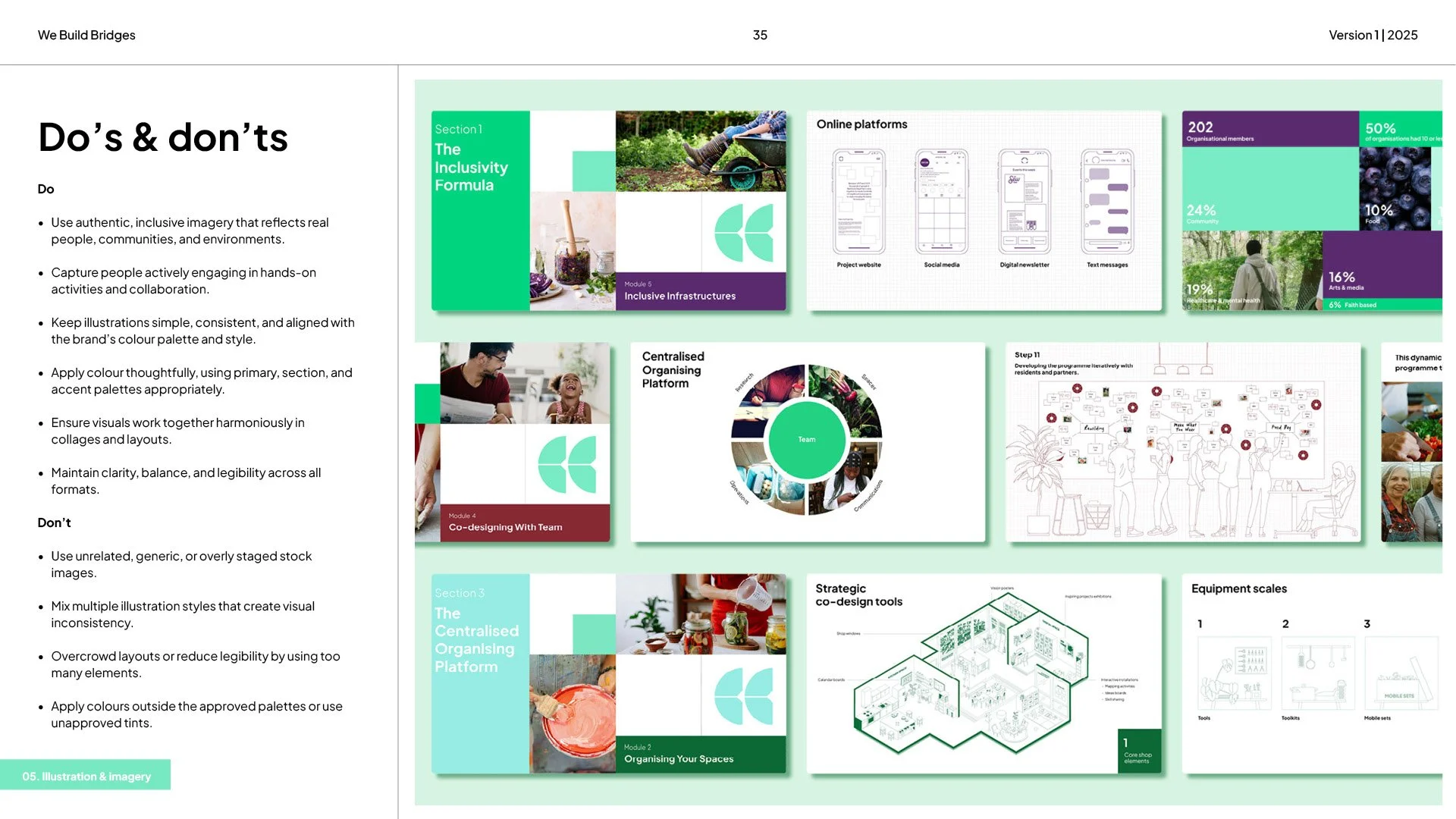Open the Strategic co-design tools isometric slide
The height and width of the screenshot is (819, 1456).
983,673
